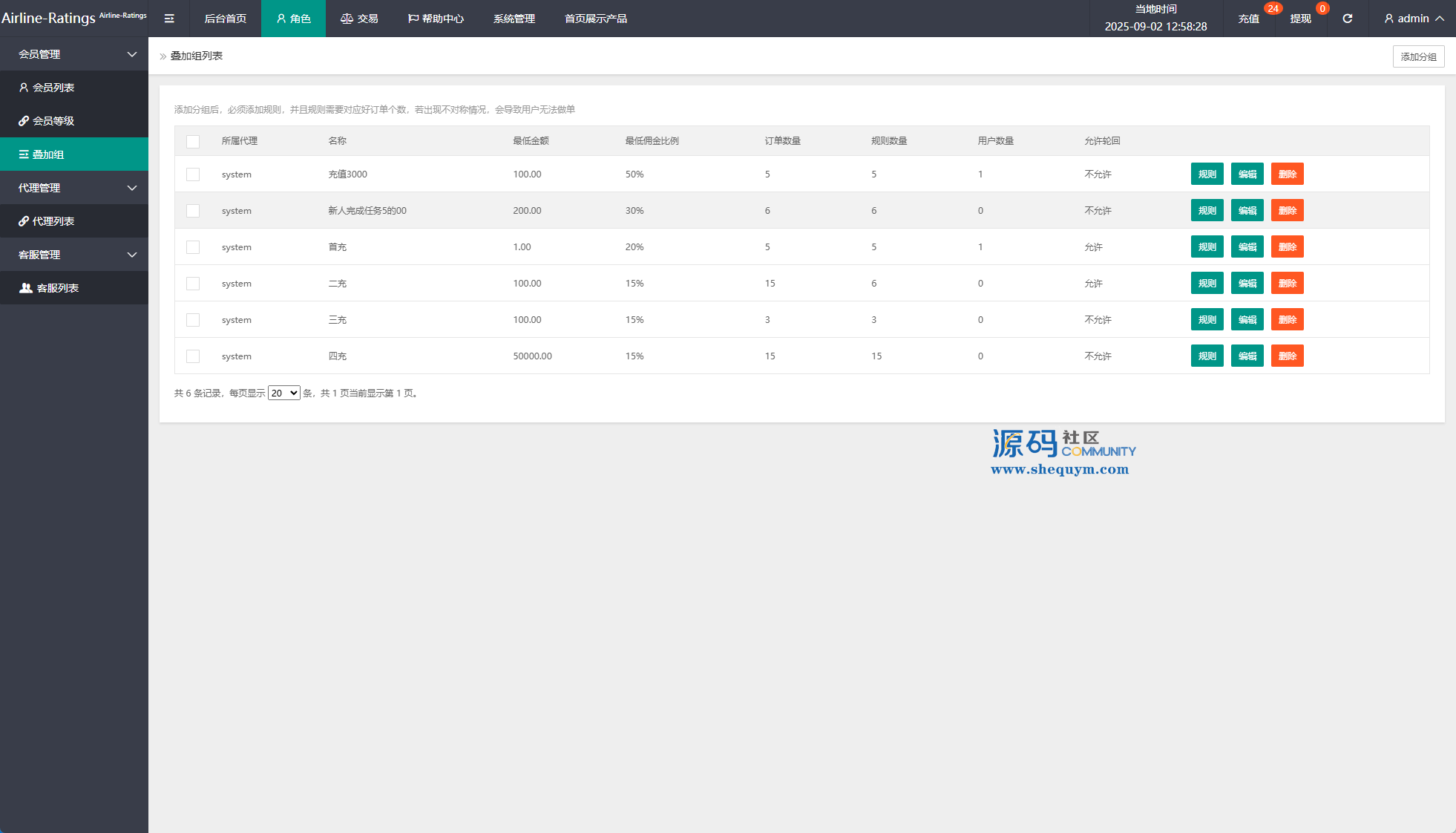Image resolution: width=1456 pixels, height=833 pixels.
Task: Check the select-all checkbox in table header
Action: [193, 141]
